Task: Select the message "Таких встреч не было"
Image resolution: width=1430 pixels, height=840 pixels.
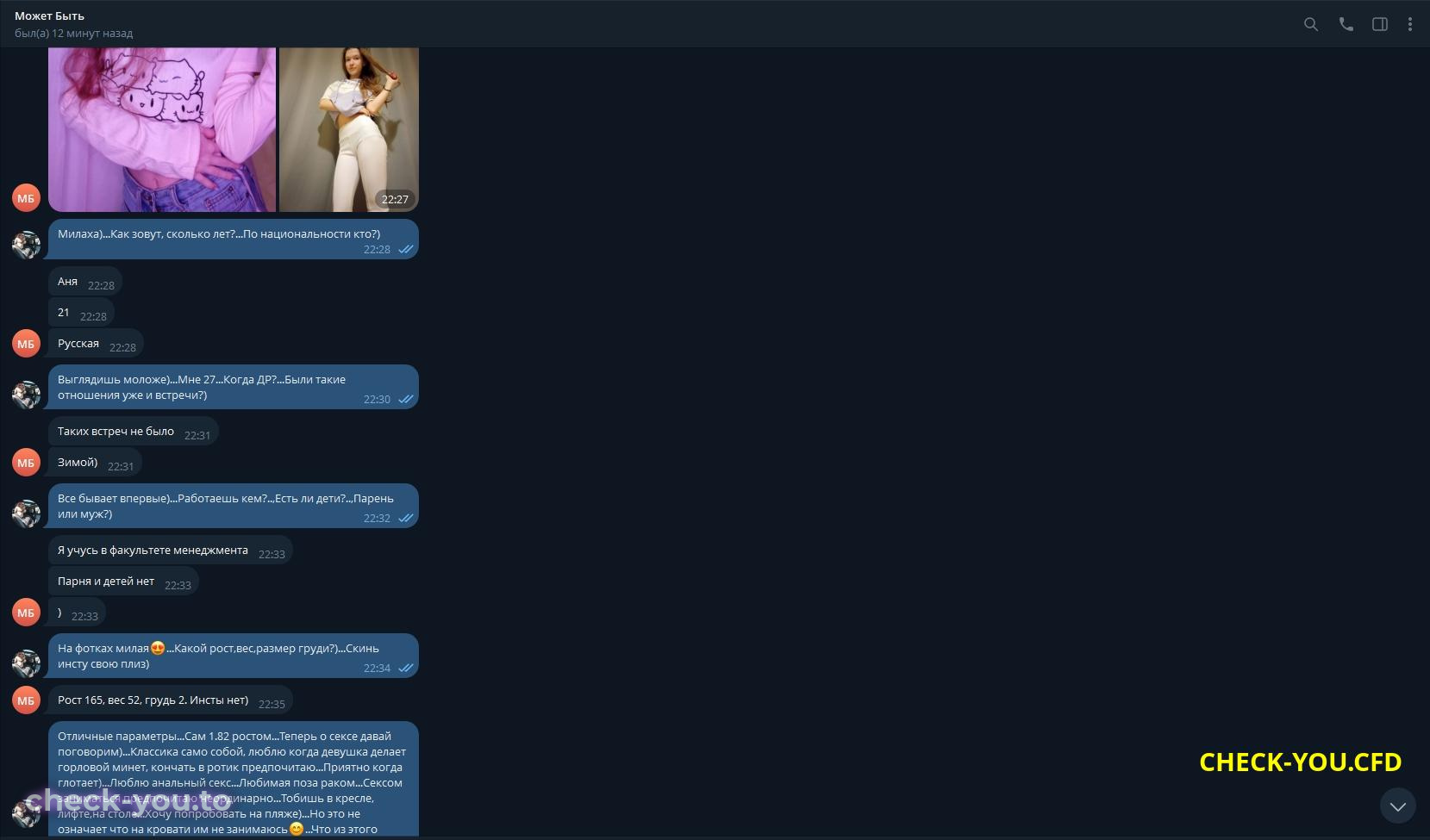Action: coord(134,432)
